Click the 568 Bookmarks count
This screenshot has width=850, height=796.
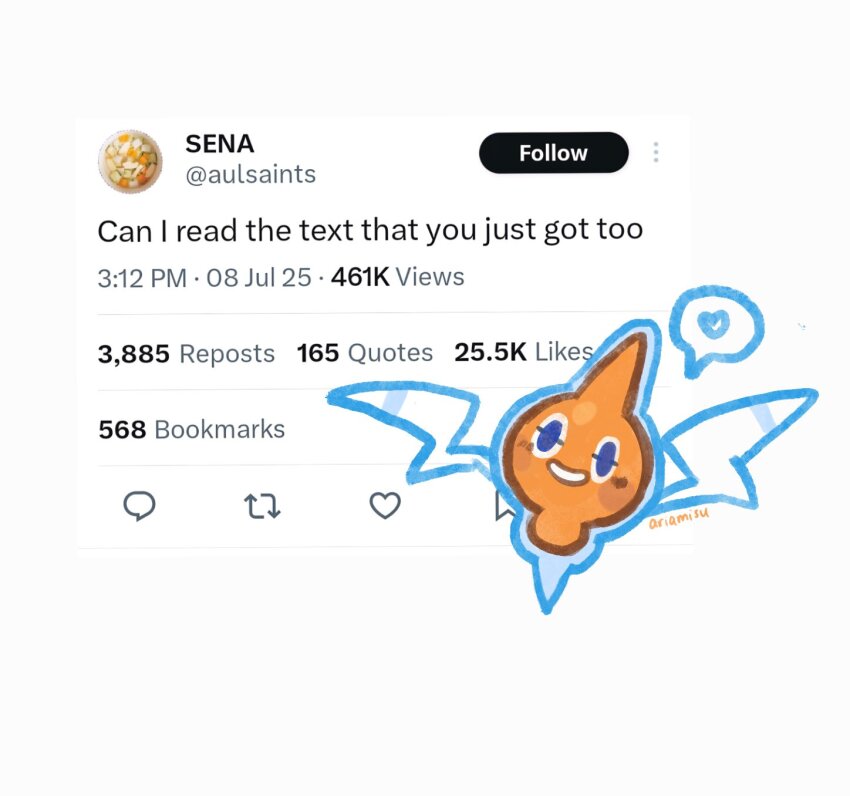[191, 429]
